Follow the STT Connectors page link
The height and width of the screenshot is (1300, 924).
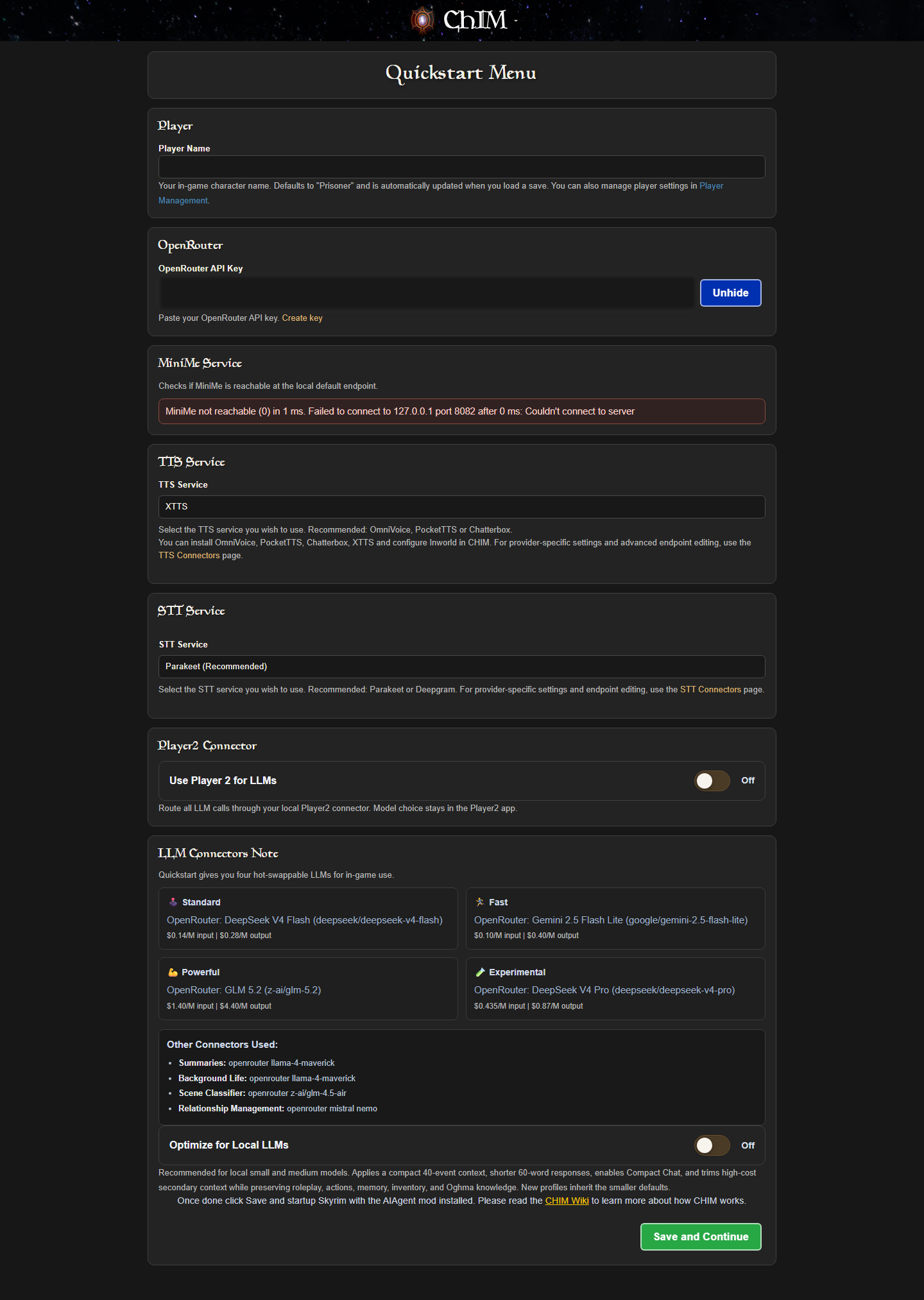[x=710, y=689]
